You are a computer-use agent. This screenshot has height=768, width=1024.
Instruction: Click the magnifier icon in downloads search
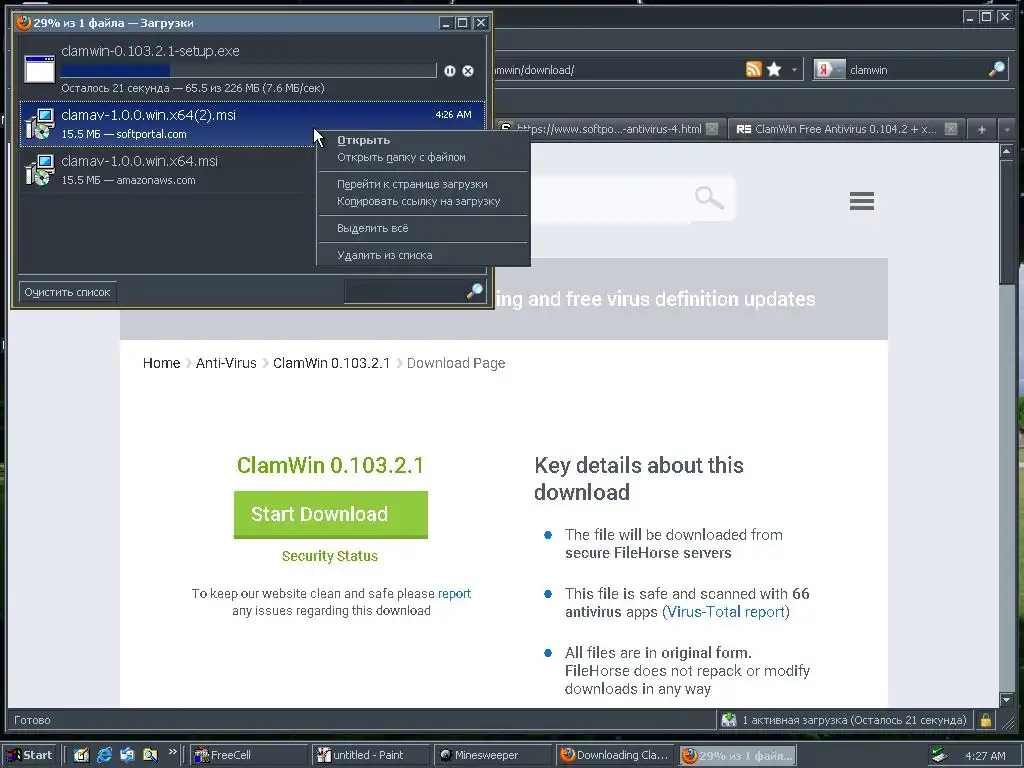pyautogui.click(x=475, y=291)
